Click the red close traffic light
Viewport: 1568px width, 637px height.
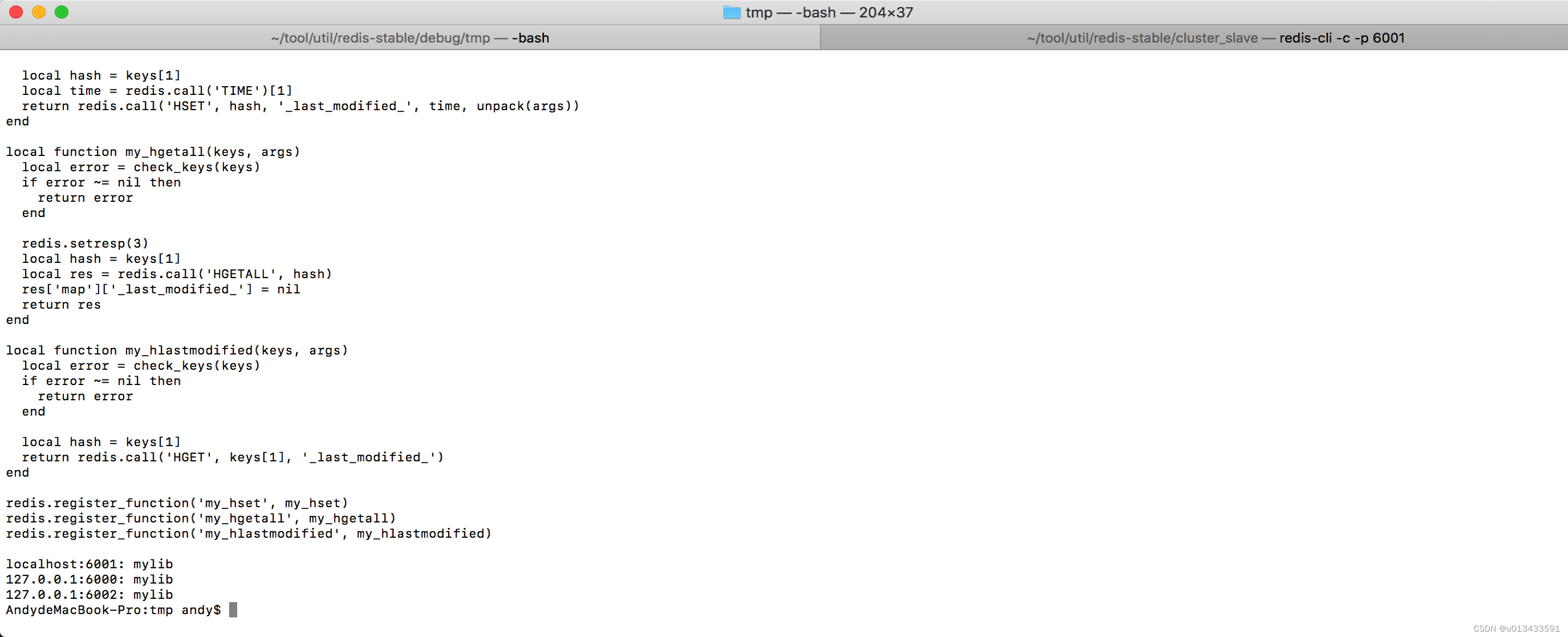15,11
